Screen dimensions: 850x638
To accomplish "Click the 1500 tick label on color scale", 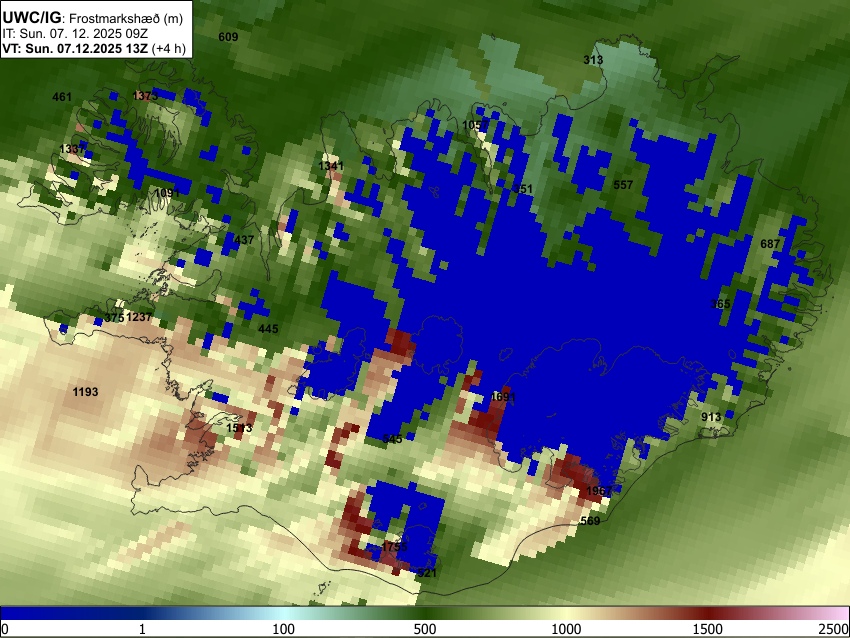I will (x=707, y=629).
